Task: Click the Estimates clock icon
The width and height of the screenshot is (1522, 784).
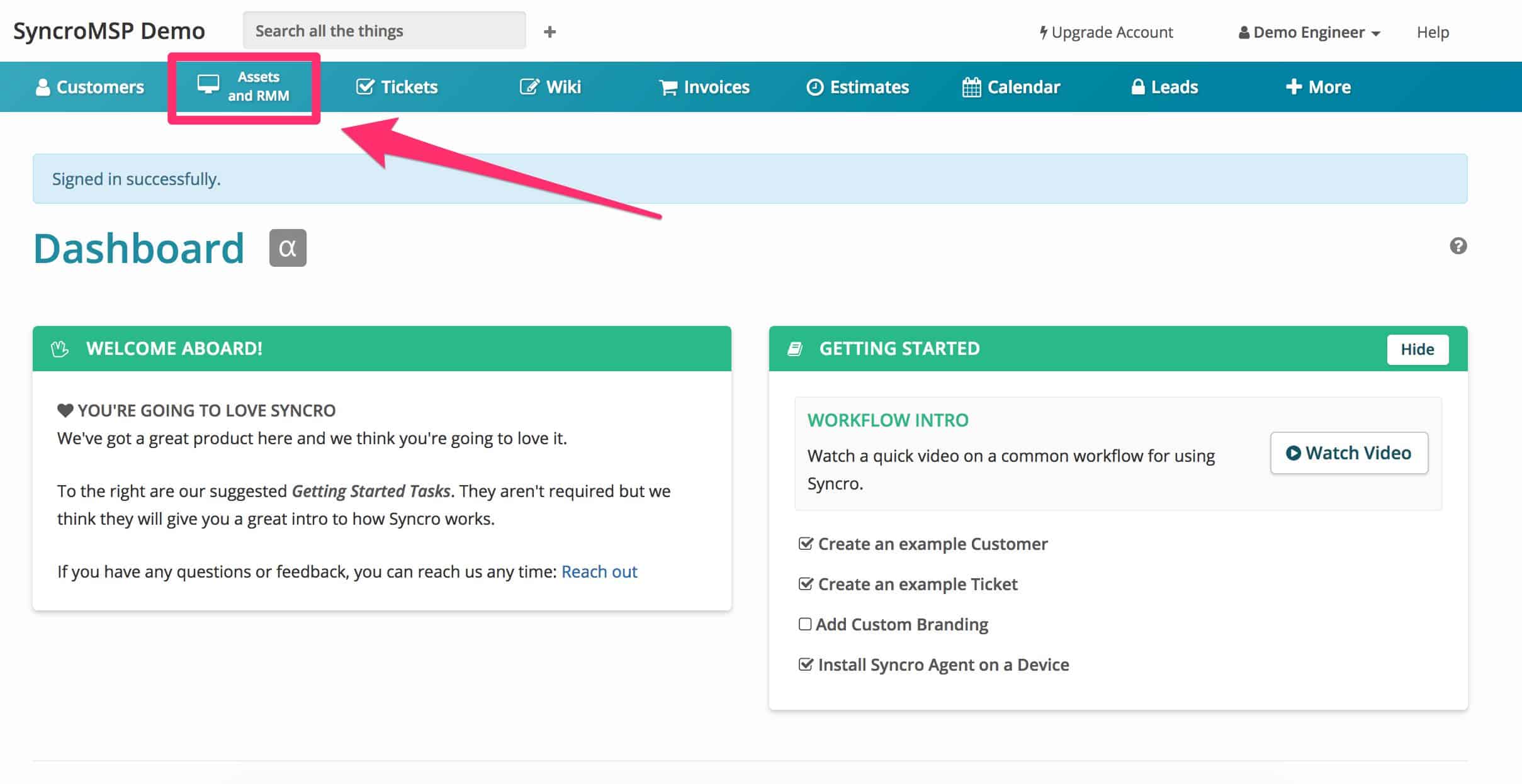Action: [815, 87]
